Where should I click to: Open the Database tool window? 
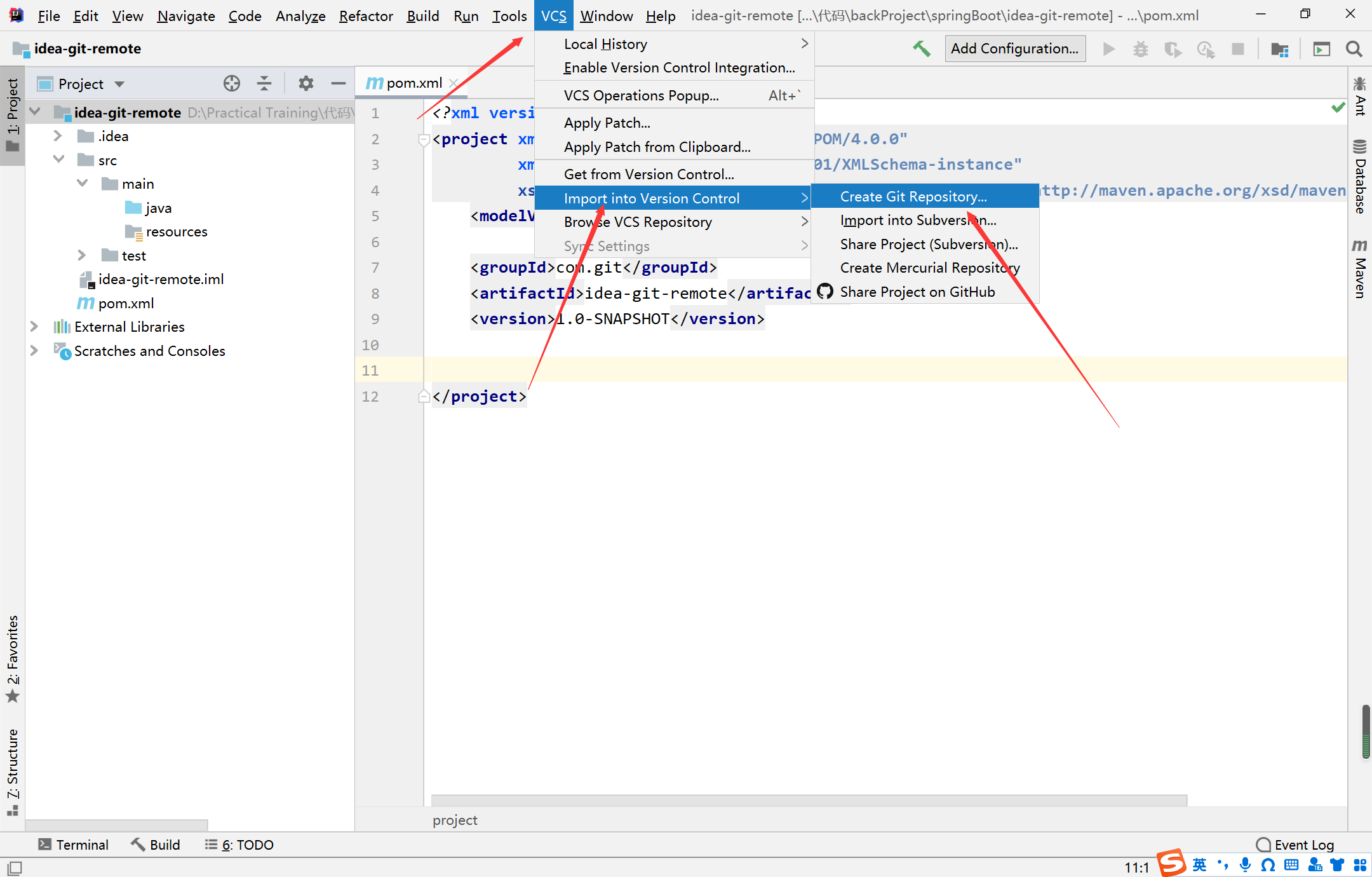tap(1360, 177)
